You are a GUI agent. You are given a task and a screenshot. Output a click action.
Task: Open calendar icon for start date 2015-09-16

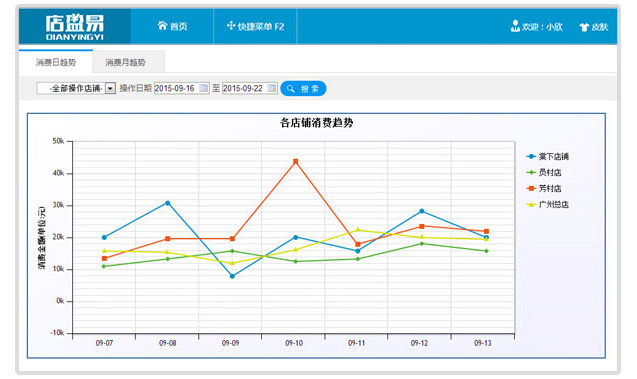(x=204, y=88)
